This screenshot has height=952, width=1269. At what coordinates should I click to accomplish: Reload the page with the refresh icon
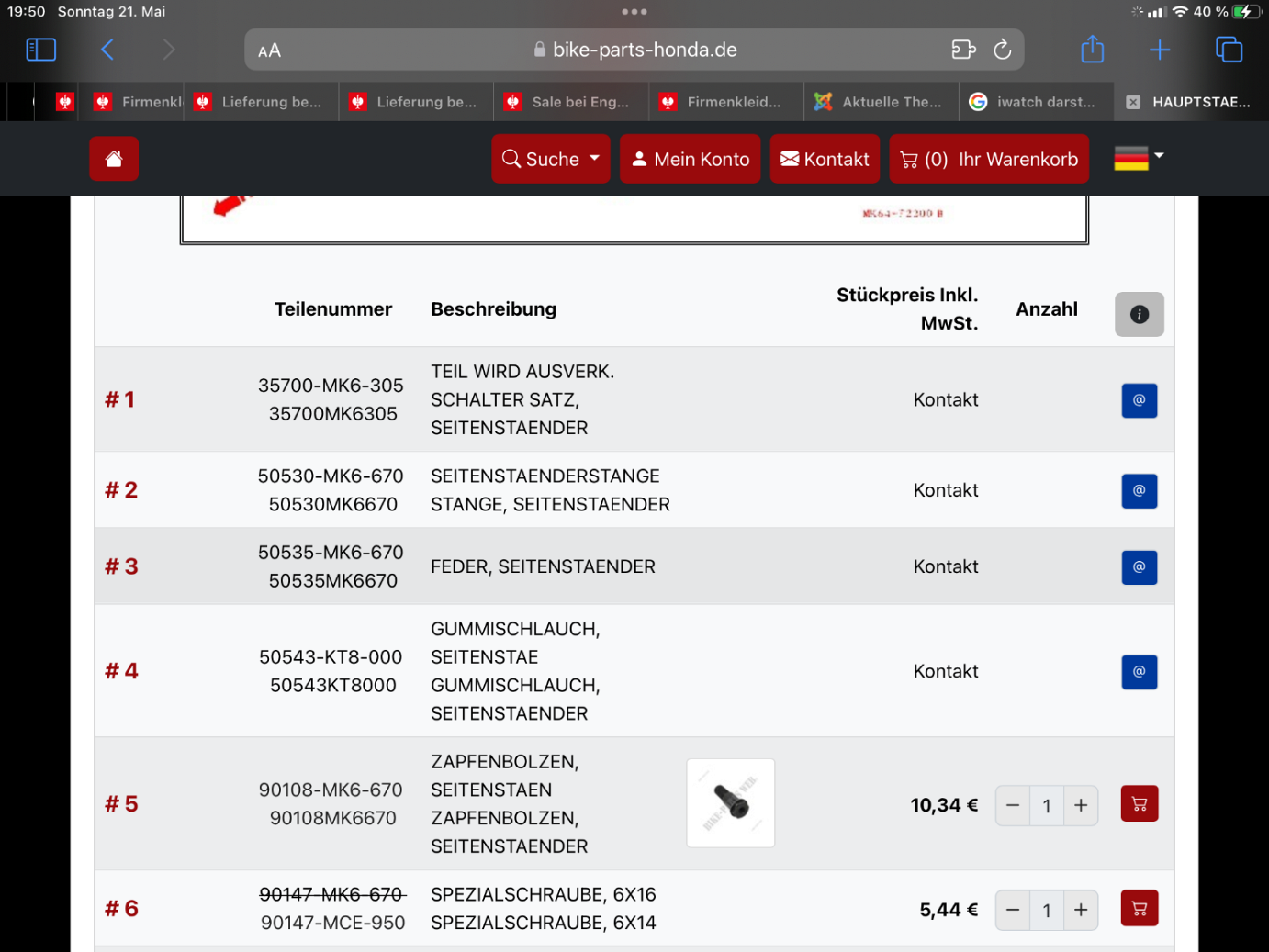(1002, 50)
